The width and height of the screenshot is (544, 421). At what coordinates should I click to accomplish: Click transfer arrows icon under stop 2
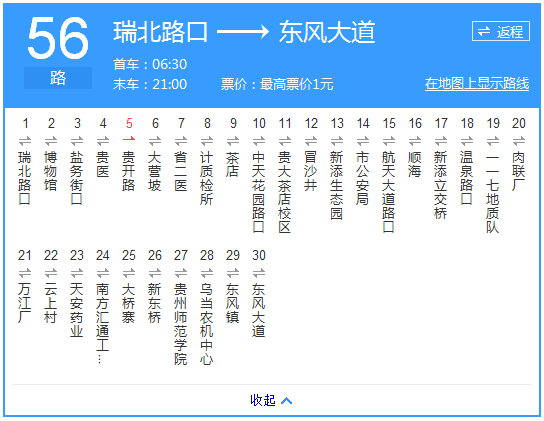[x=51, y=141]
